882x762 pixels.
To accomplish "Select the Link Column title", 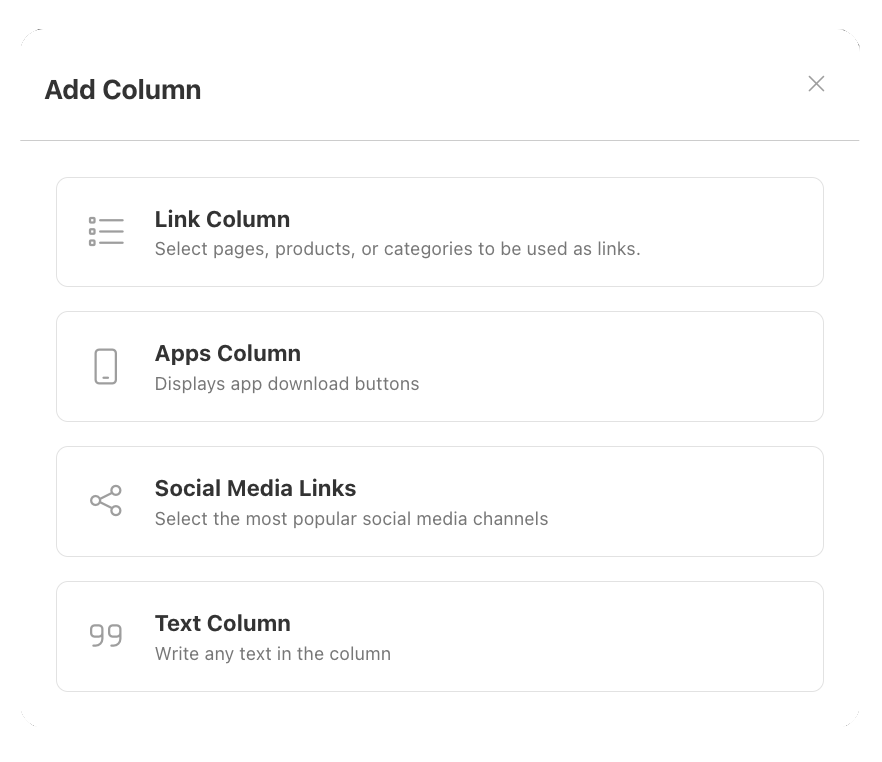I will coord(222,219).
